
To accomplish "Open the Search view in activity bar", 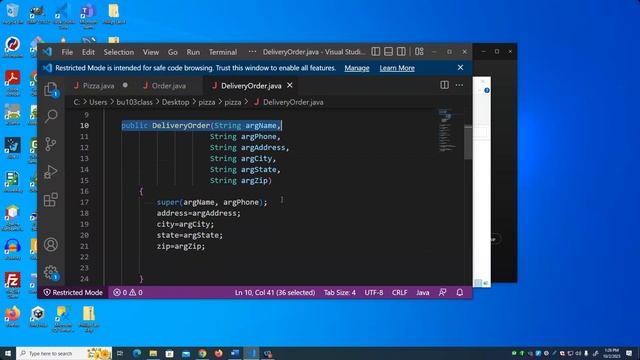I will 51,116.
